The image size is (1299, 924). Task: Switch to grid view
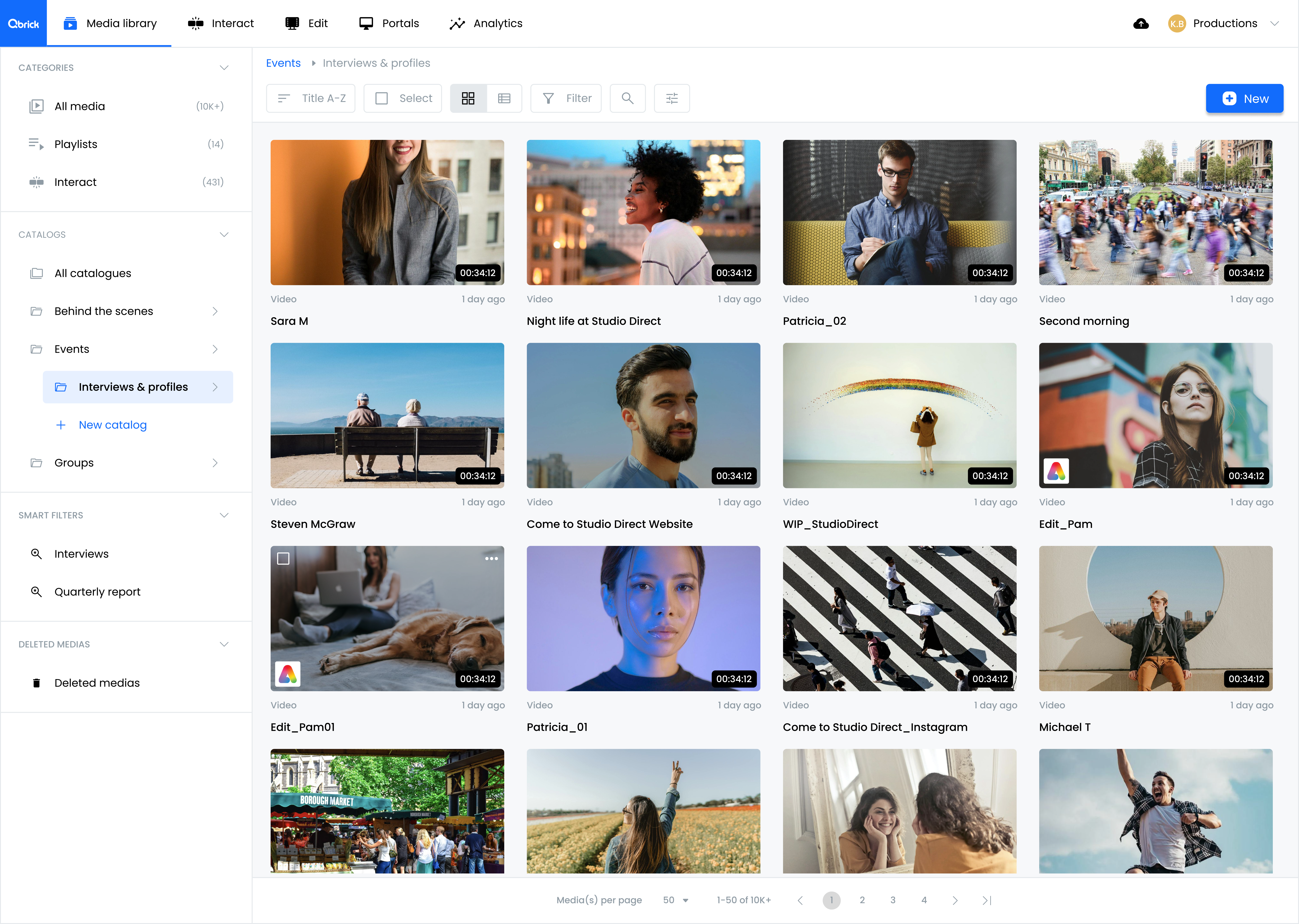tap(468, 99)
